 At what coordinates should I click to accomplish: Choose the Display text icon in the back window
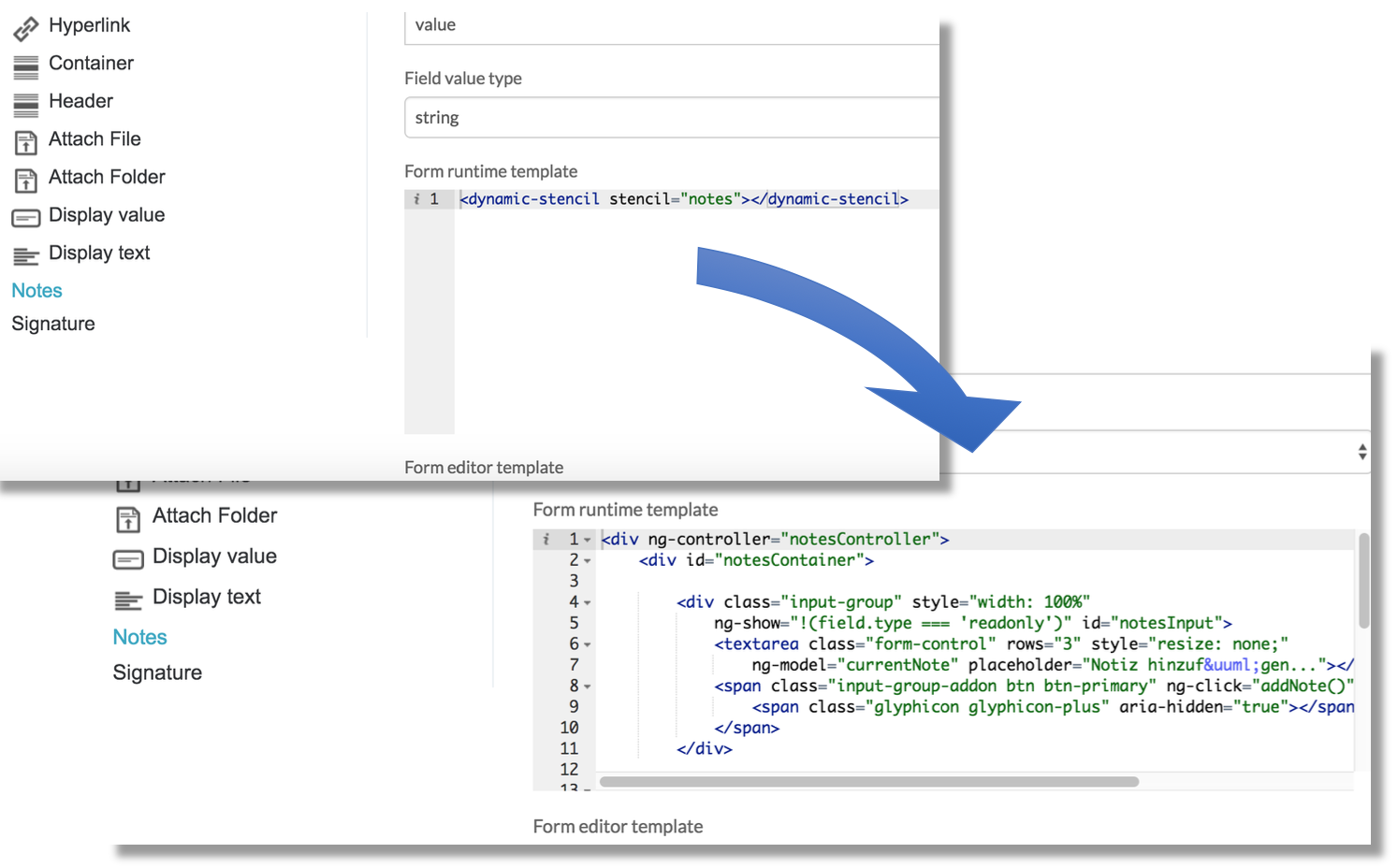128,600
